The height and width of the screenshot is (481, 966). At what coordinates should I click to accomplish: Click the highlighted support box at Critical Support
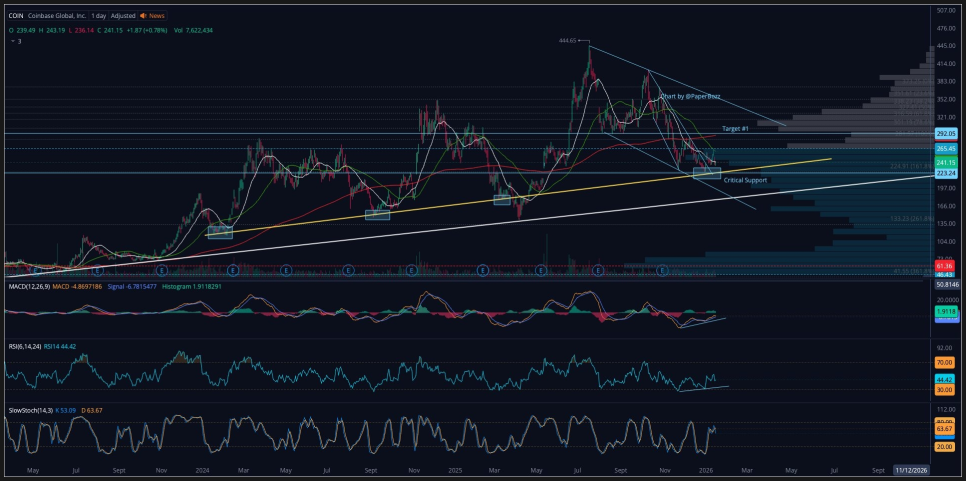[x=707, y=173]
